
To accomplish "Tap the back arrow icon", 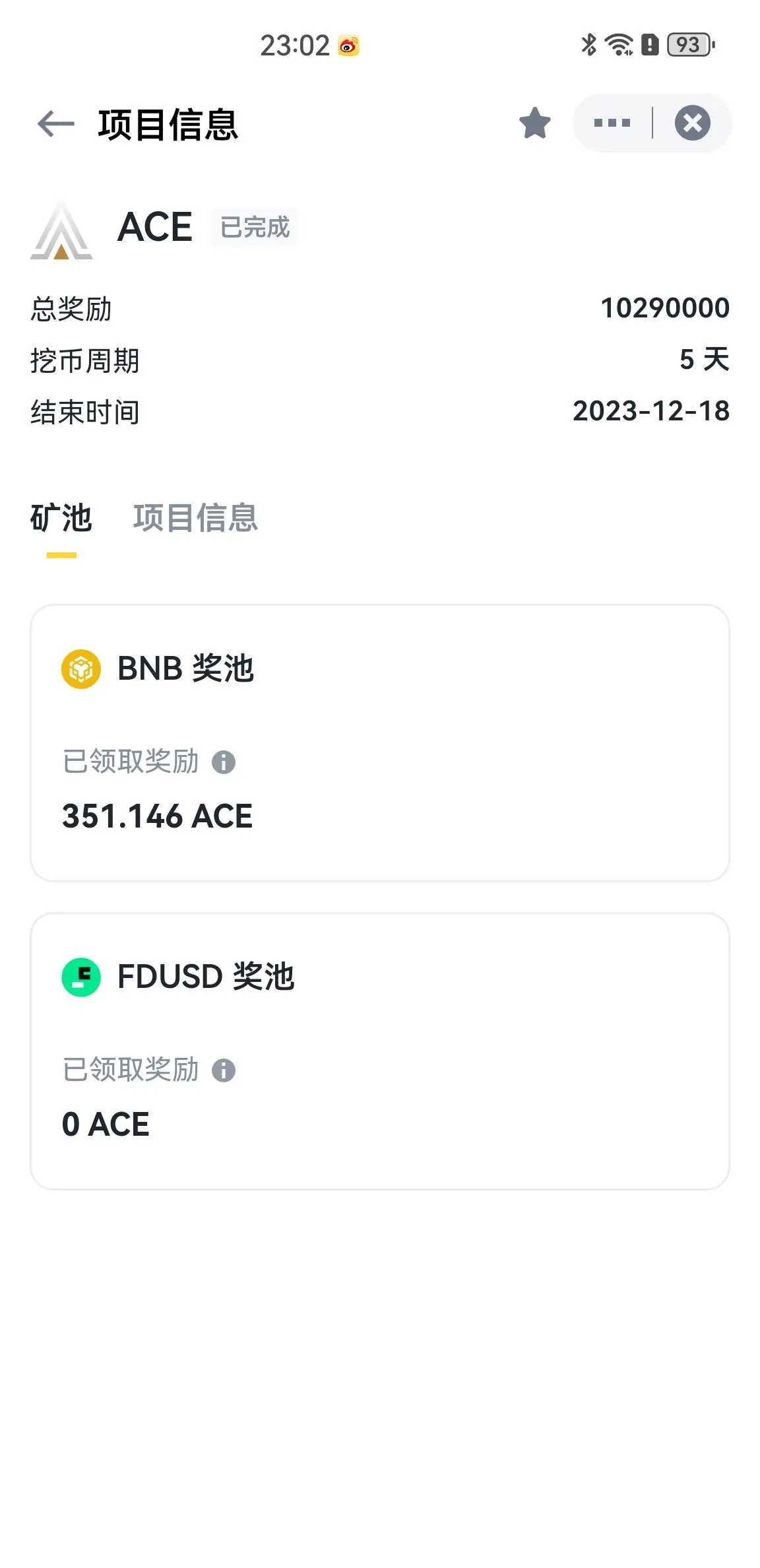I will 56,123.
